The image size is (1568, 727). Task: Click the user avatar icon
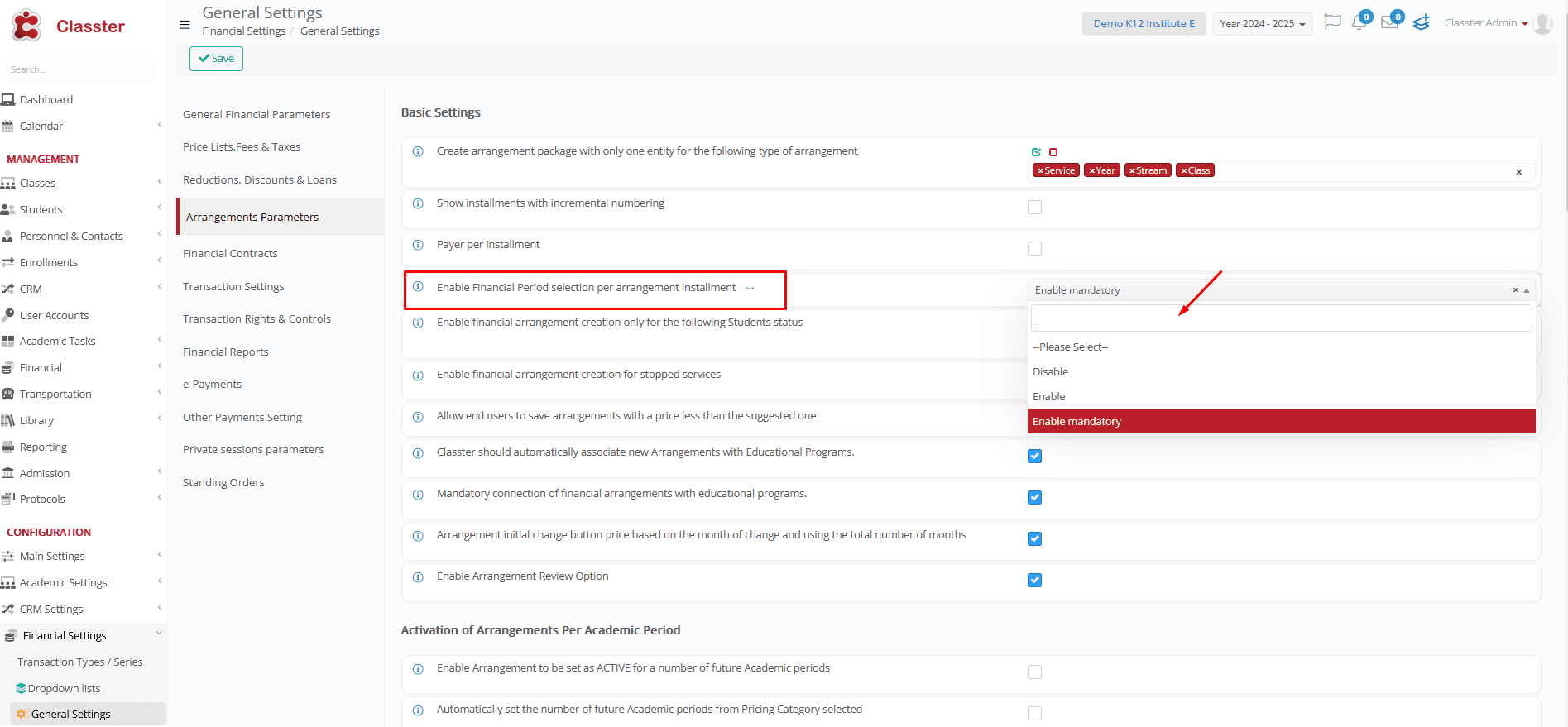tap(1542, 23)
